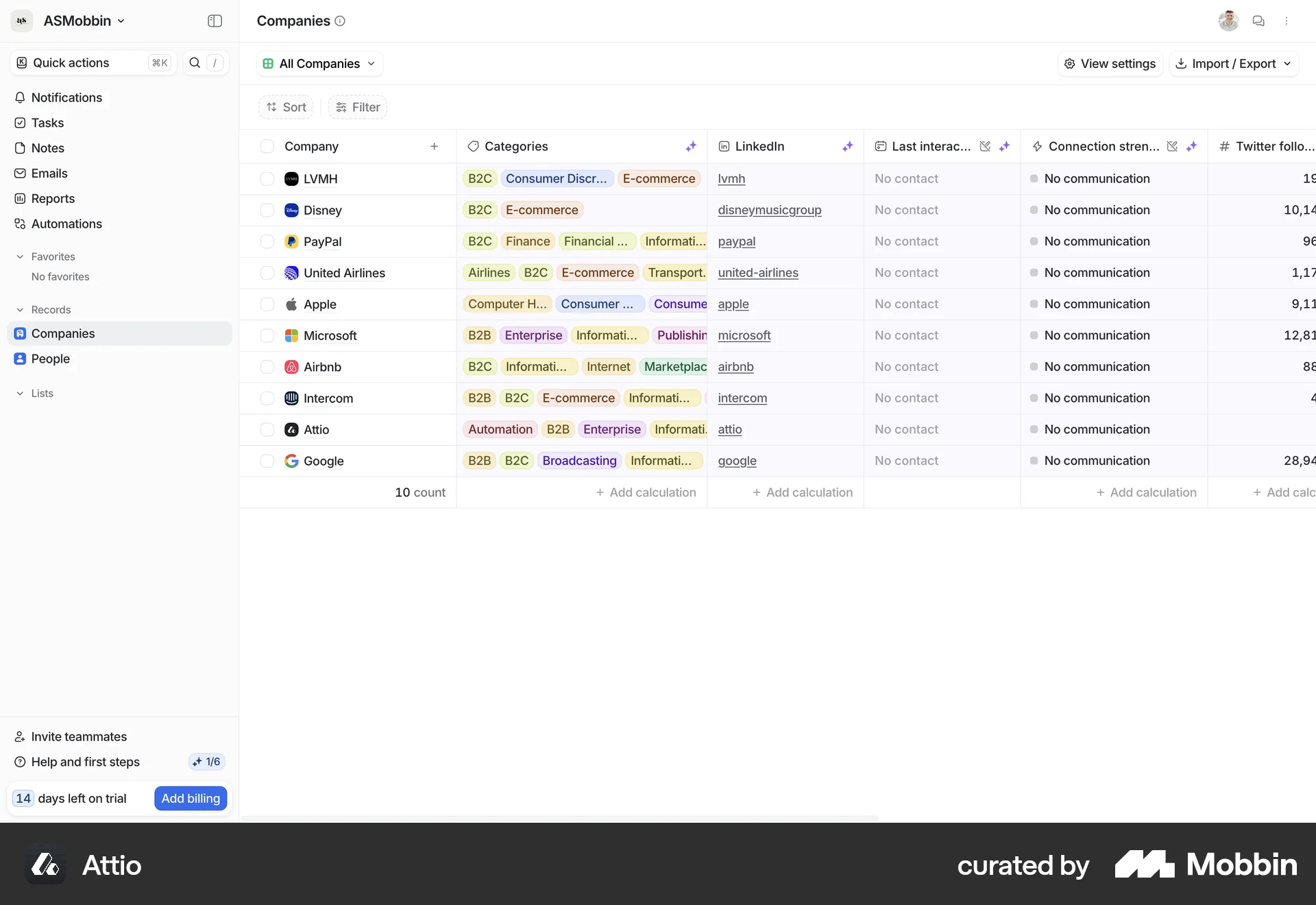Tick the checkbox for the Disney row
This screenshot has height=905, width=1316.
[x=267, y=210]
